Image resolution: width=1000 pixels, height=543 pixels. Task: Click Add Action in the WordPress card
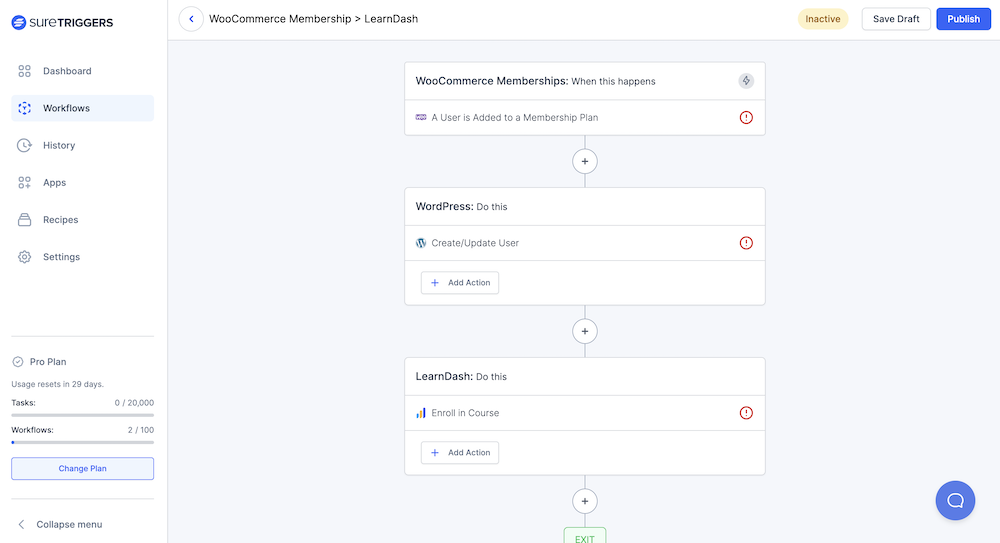pos(460,283)
